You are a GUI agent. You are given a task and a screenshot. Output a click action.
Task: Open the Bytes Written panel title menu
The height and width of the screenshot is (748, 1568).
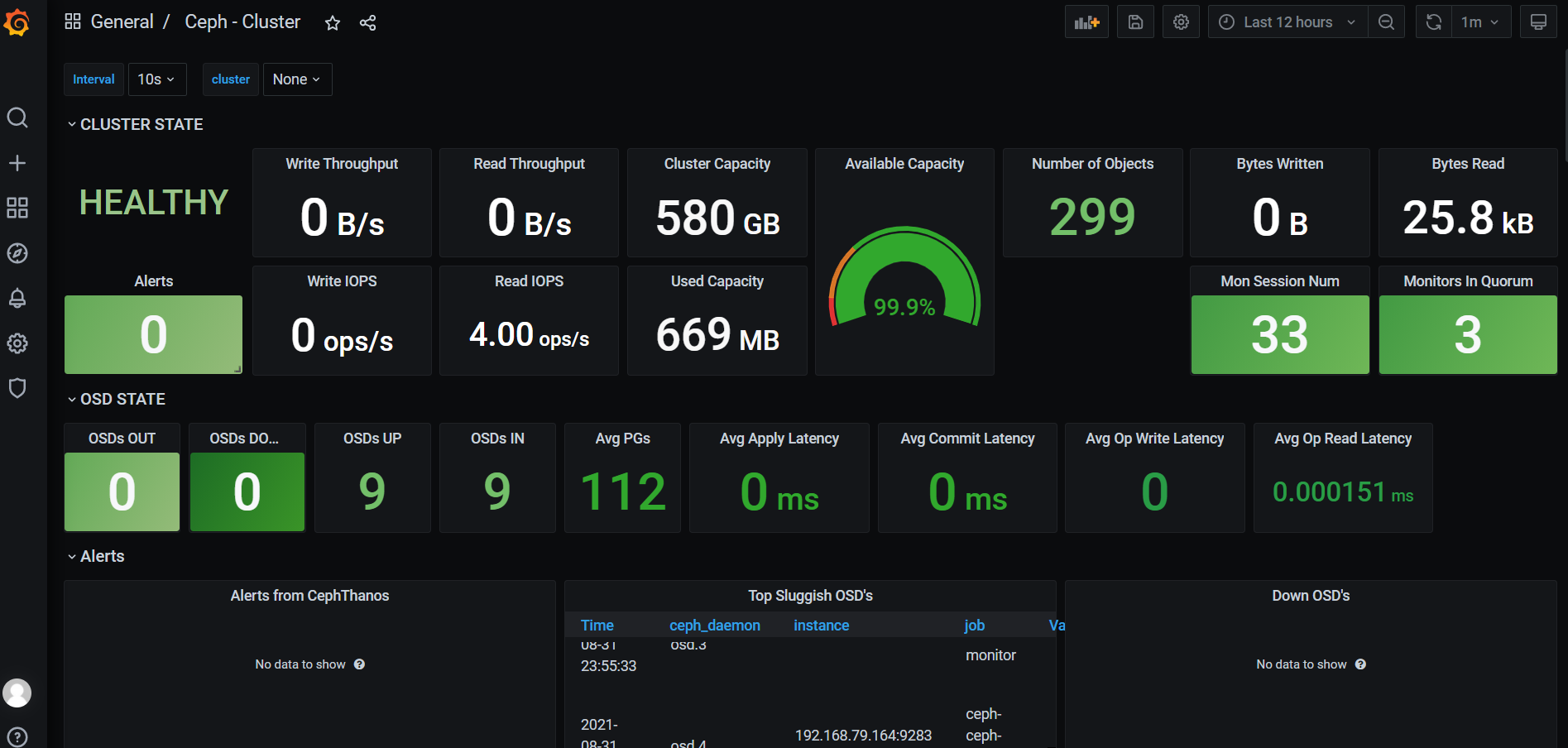1279,164
